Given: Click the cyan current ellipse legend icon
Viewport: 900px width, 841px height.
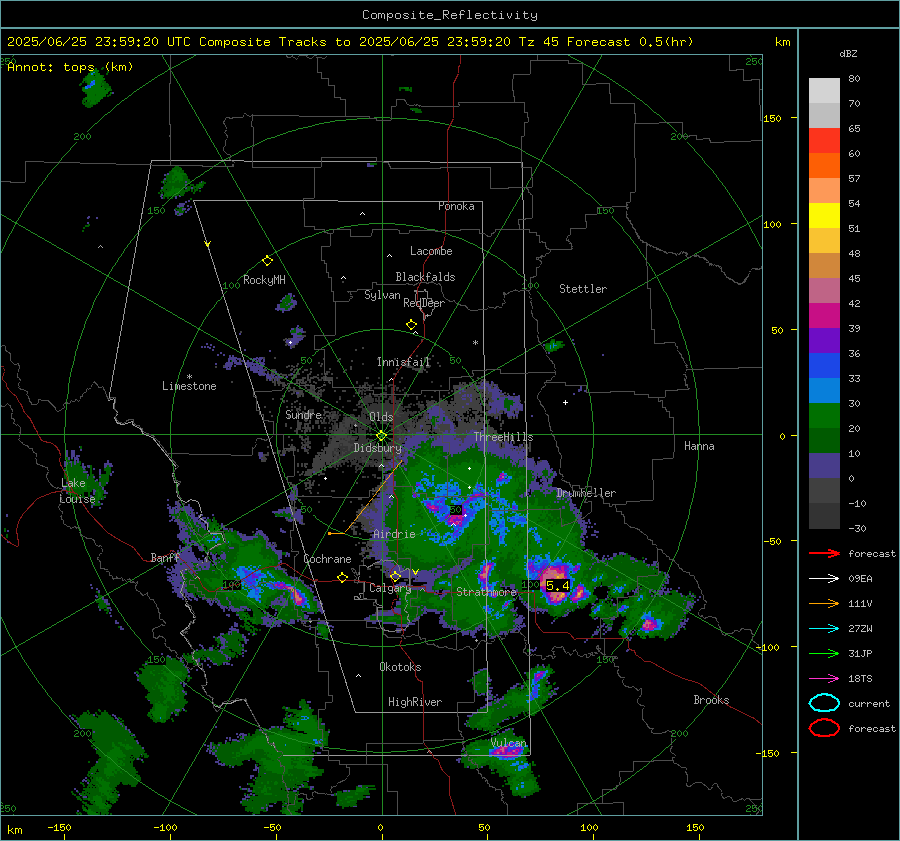Looking at the screenshot, I should coord(824,703).
